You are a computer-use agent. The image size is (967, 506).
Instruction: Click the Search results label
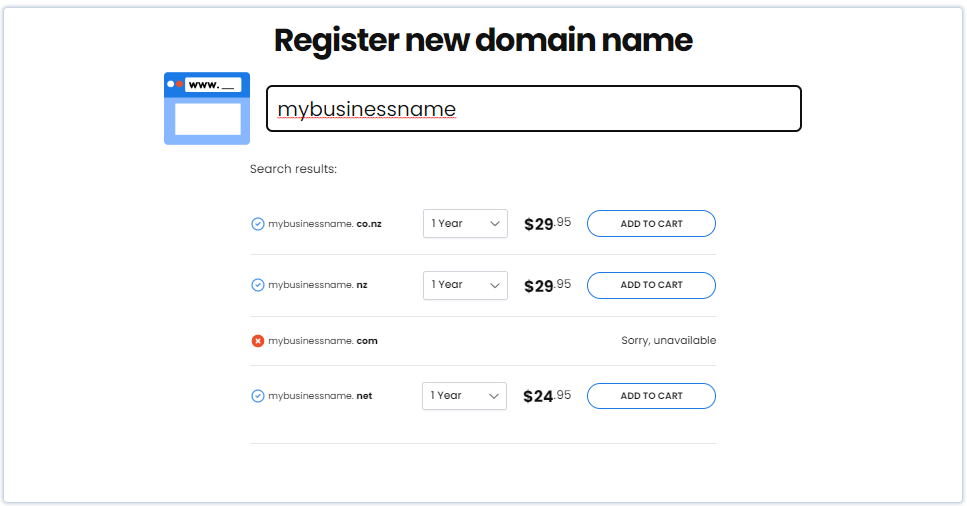click(294, 169)
